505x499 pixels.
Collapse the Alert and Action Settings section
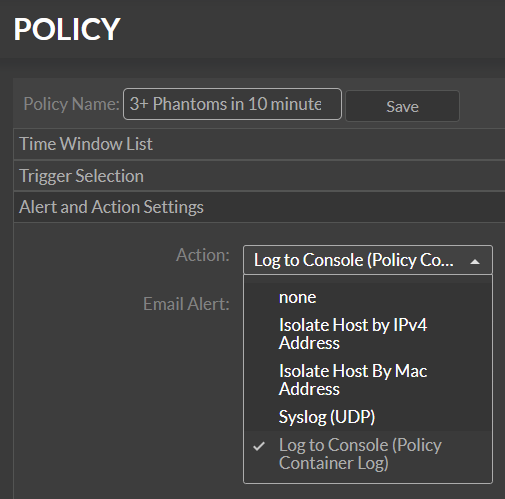click(259, 207)
